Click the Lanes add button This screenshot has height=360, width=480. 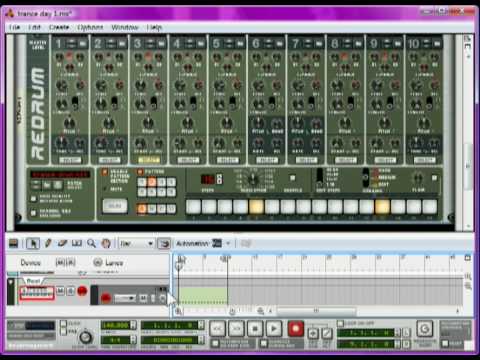(x=97, y=263)
